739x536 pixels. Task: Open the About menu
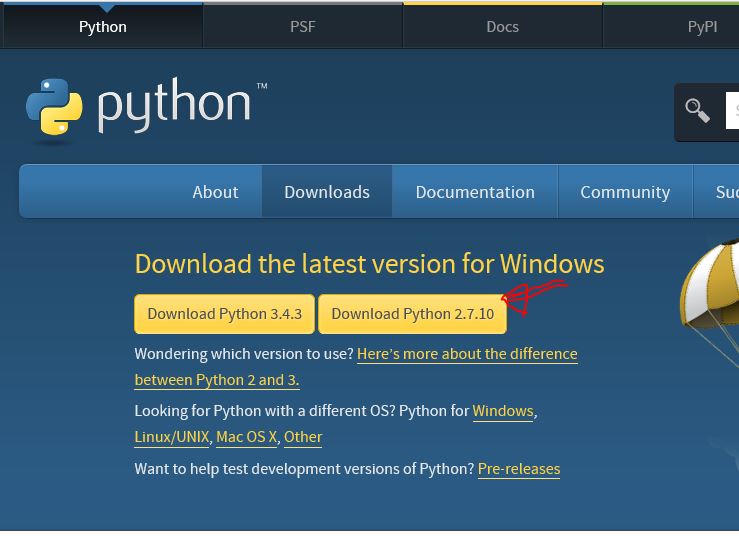[215, 192]
